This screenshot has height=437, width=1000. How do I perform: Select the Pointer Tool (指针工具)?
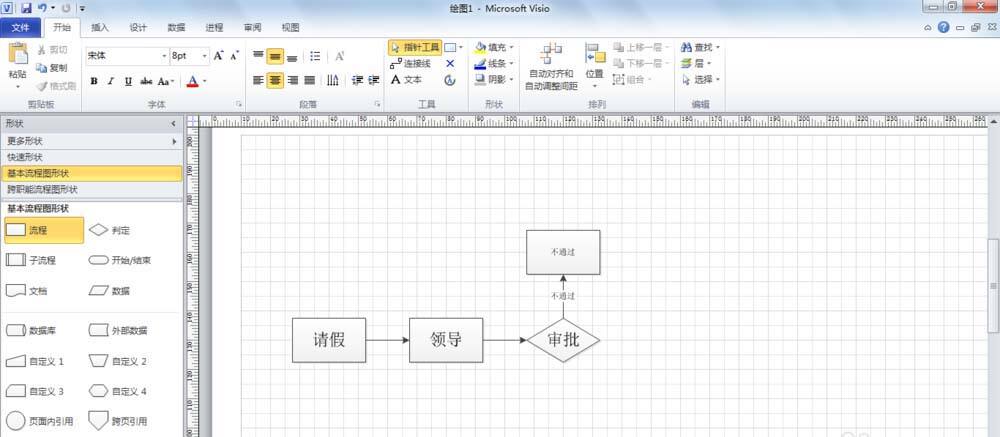pyautogui.click(x=415, y=48)
